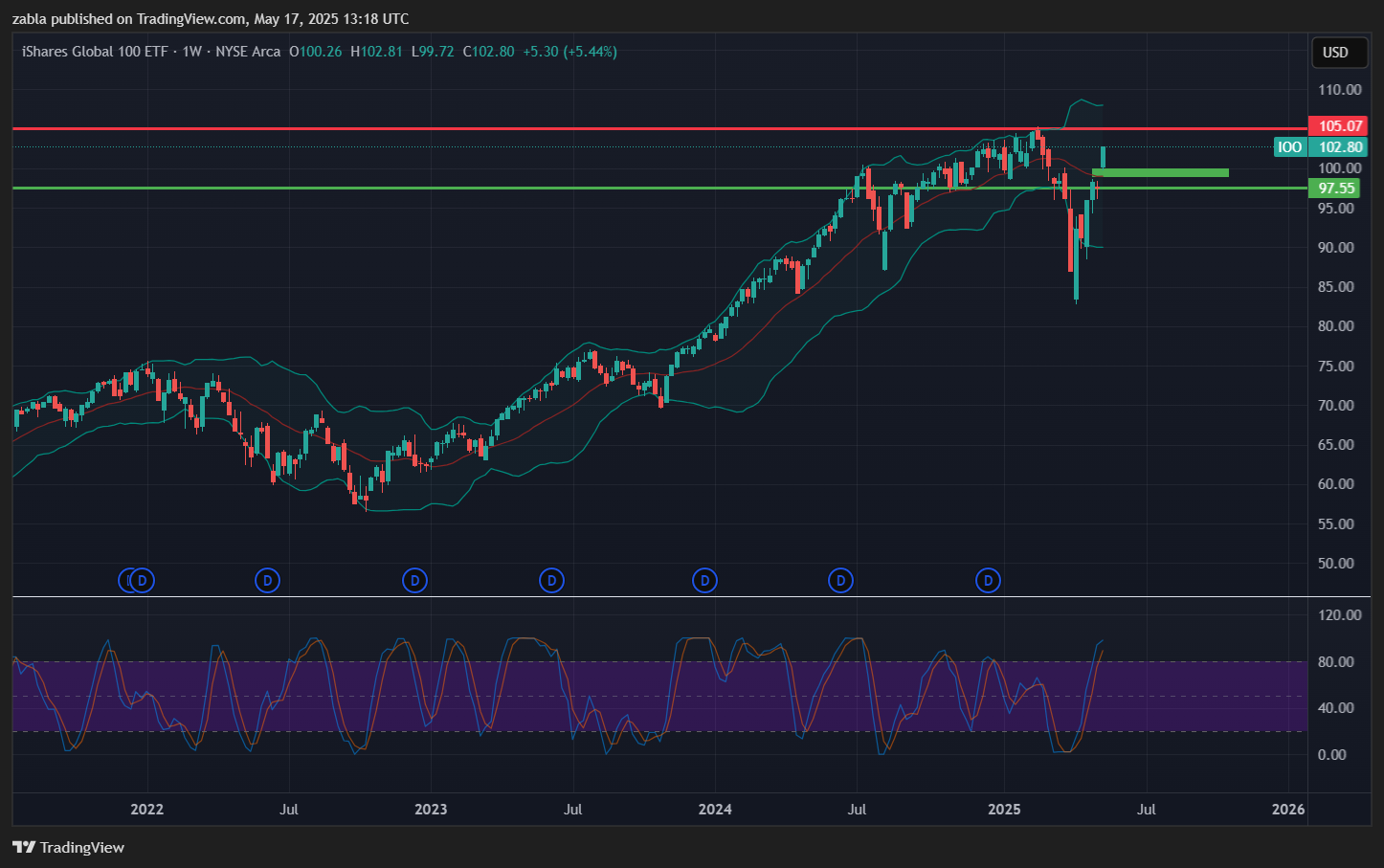Click the TradingView logo at bottom left
The height and width of the screenshot is (868, 1384).
coord(69,847)
